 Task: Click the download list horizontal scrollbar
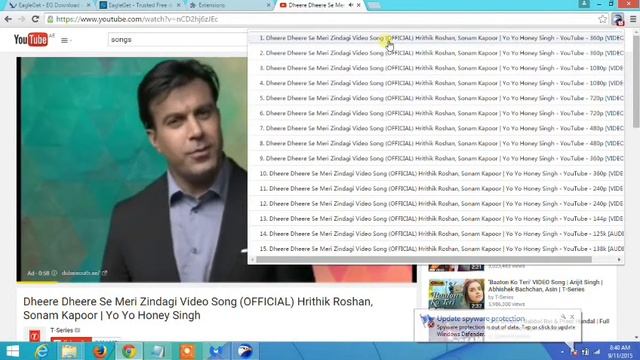tap(424, 260)
